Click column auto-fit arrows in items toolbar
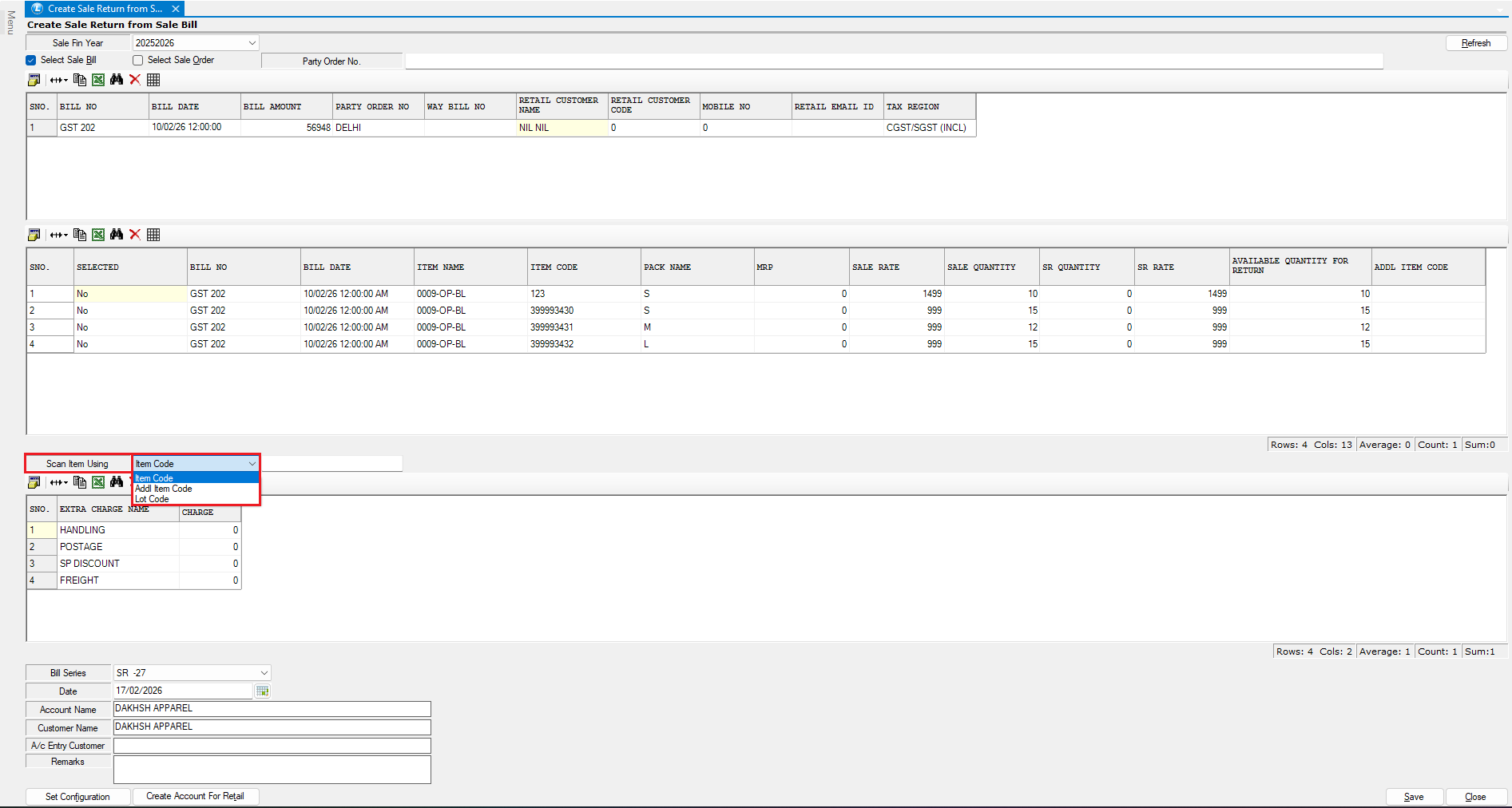 (x=58, y=235)
